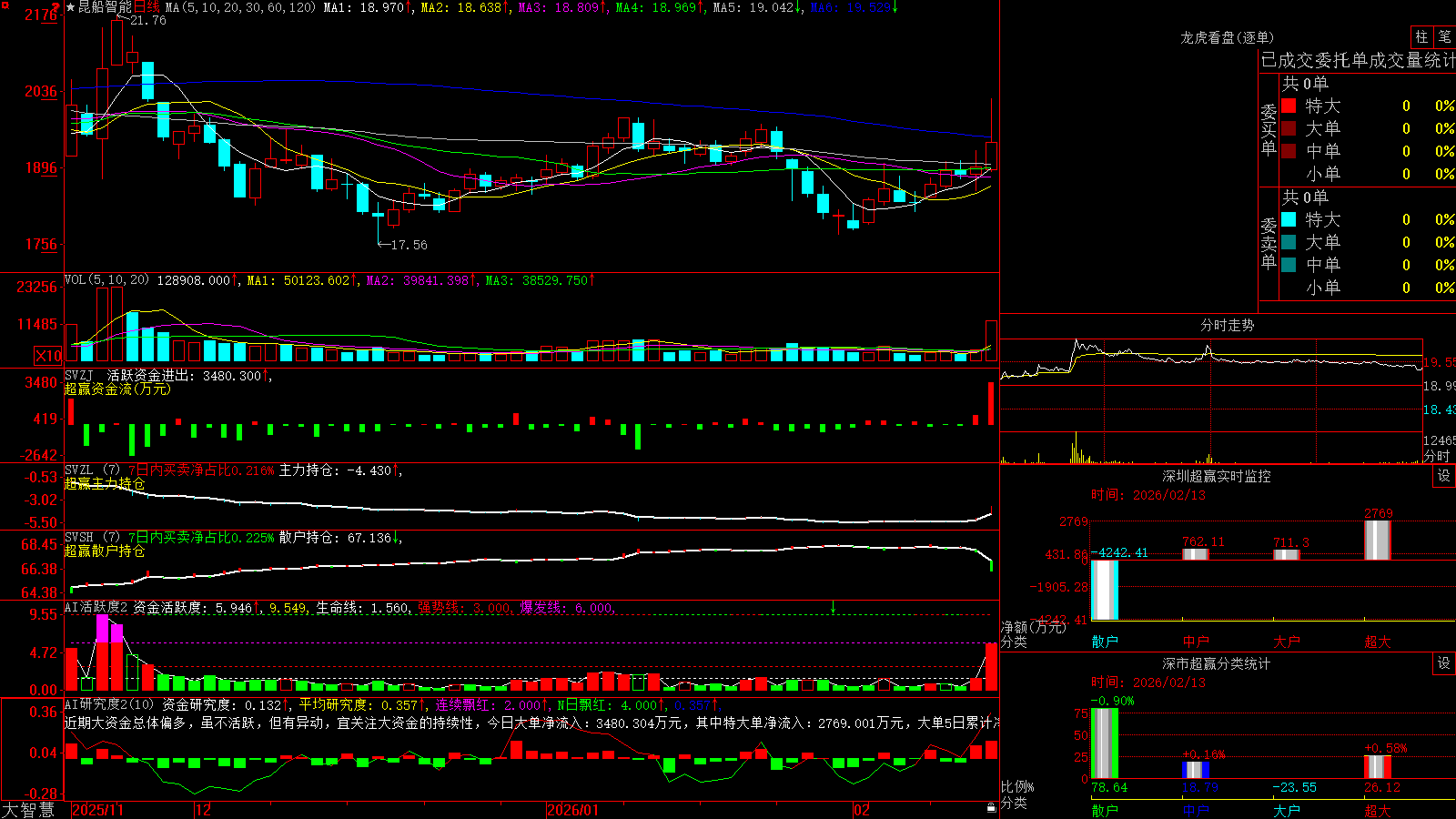Viewport: 1456px width, 819px height.
Task: Click the 2026/01 timeline marker
Action: (x=573, y=810)
